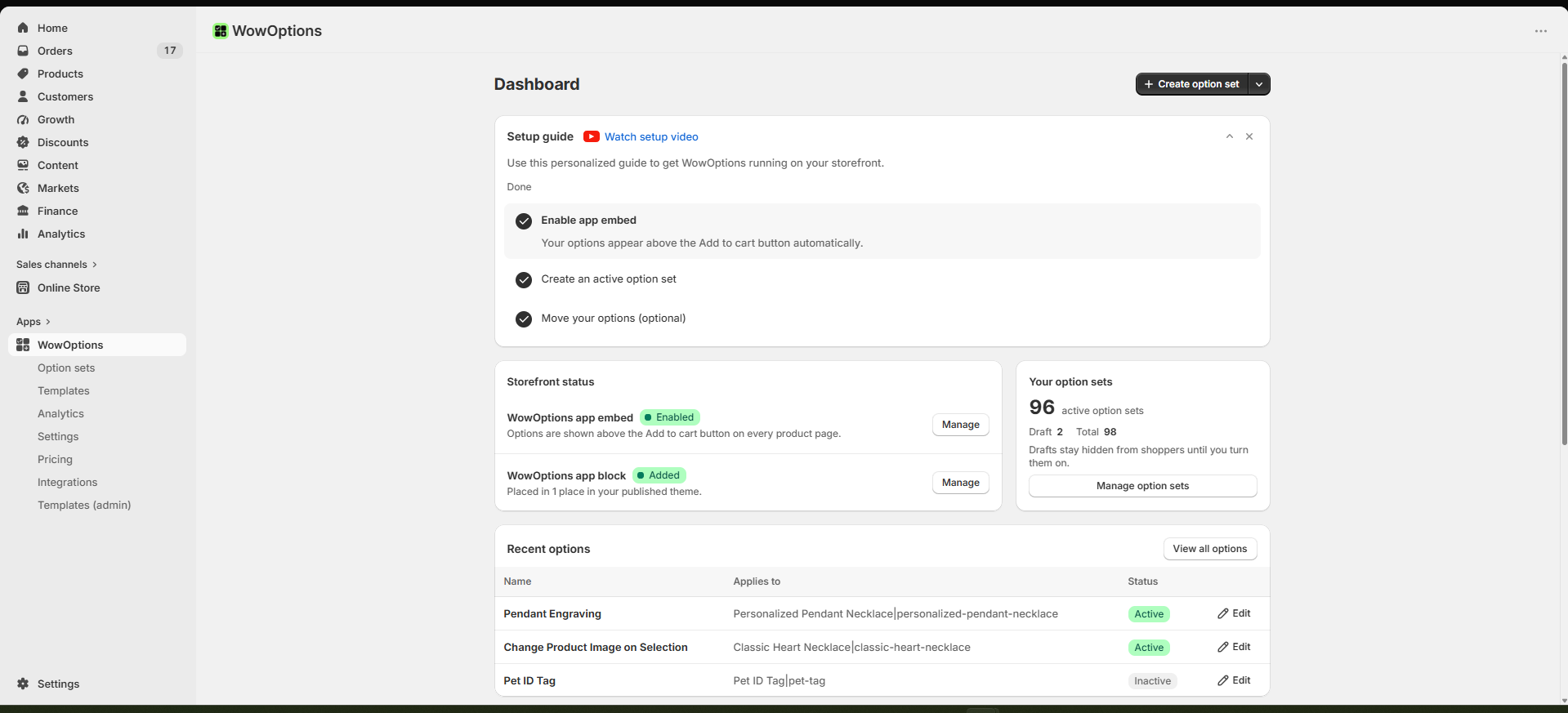The width and height of the screenshot is (1568, 713).
Task: Click the Growth icon in sidebar
Action: click(x=23, y=119)
